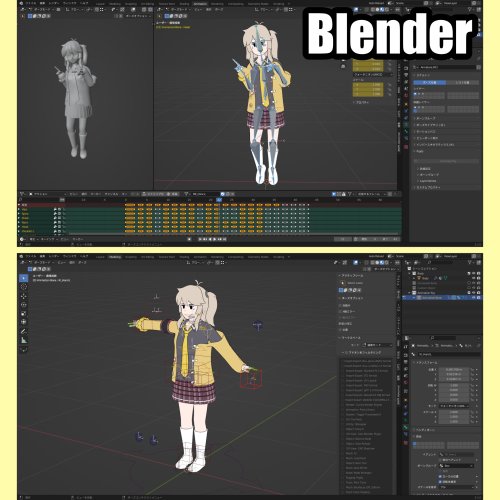The width and height of the screenshot is (500, 500).
Task: Activate the blue Select Box tool
Action: [x=24, y=278]
